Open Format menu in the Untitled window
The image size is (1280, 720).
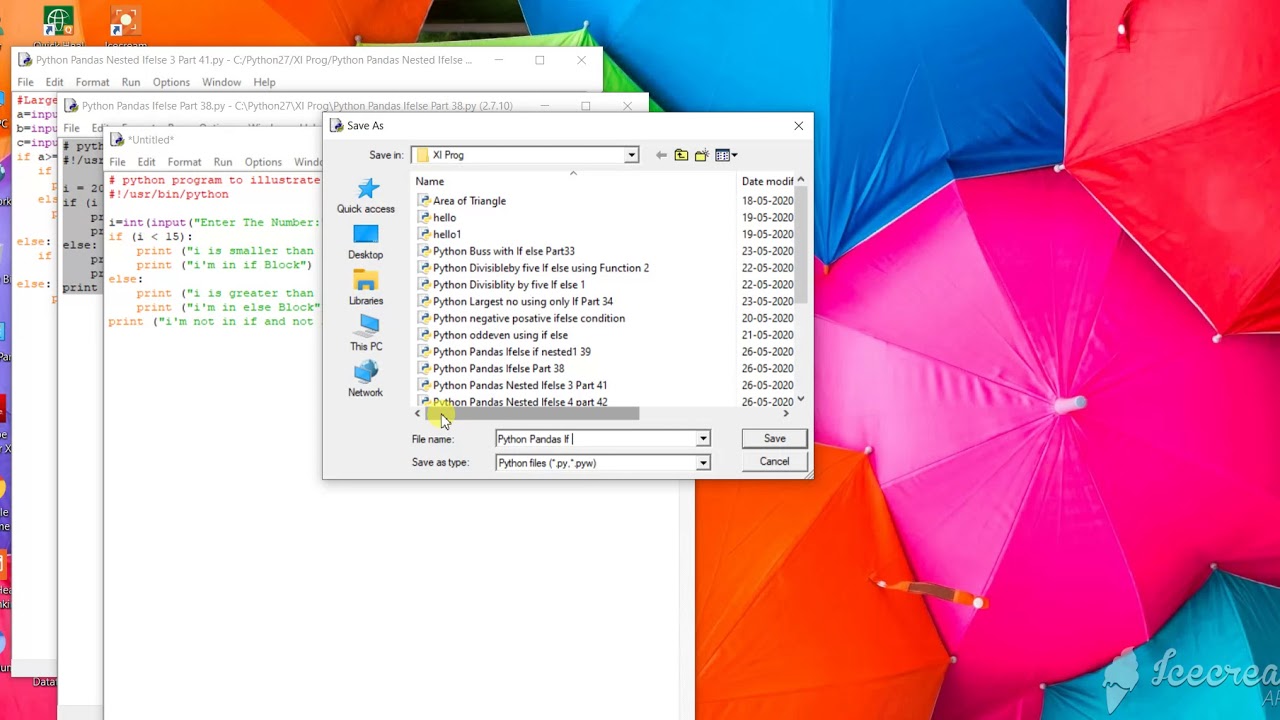pyautogui.click(x=185, y=162)
